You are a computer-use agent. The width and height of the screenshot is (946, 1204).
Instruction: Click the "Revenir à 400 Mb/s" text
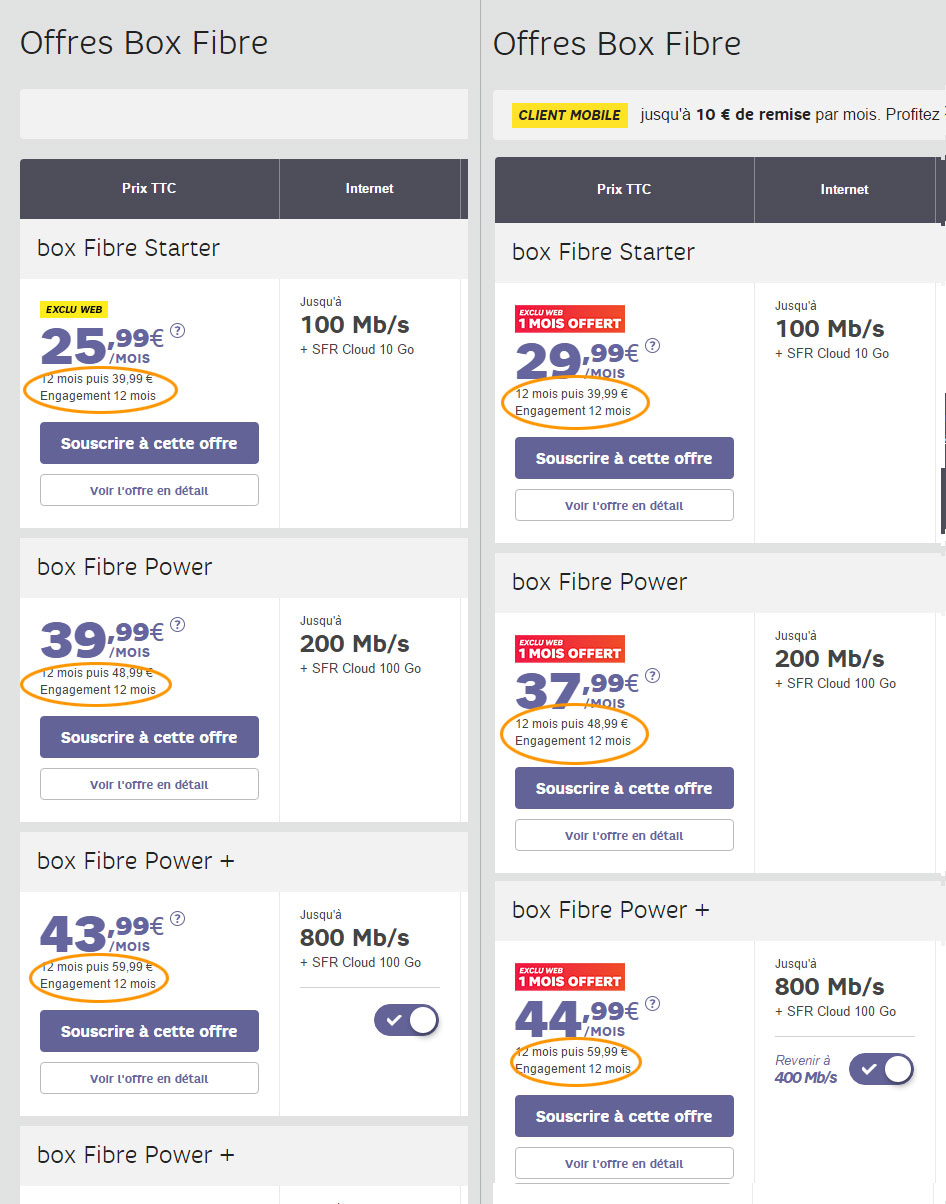point(805,1069)
